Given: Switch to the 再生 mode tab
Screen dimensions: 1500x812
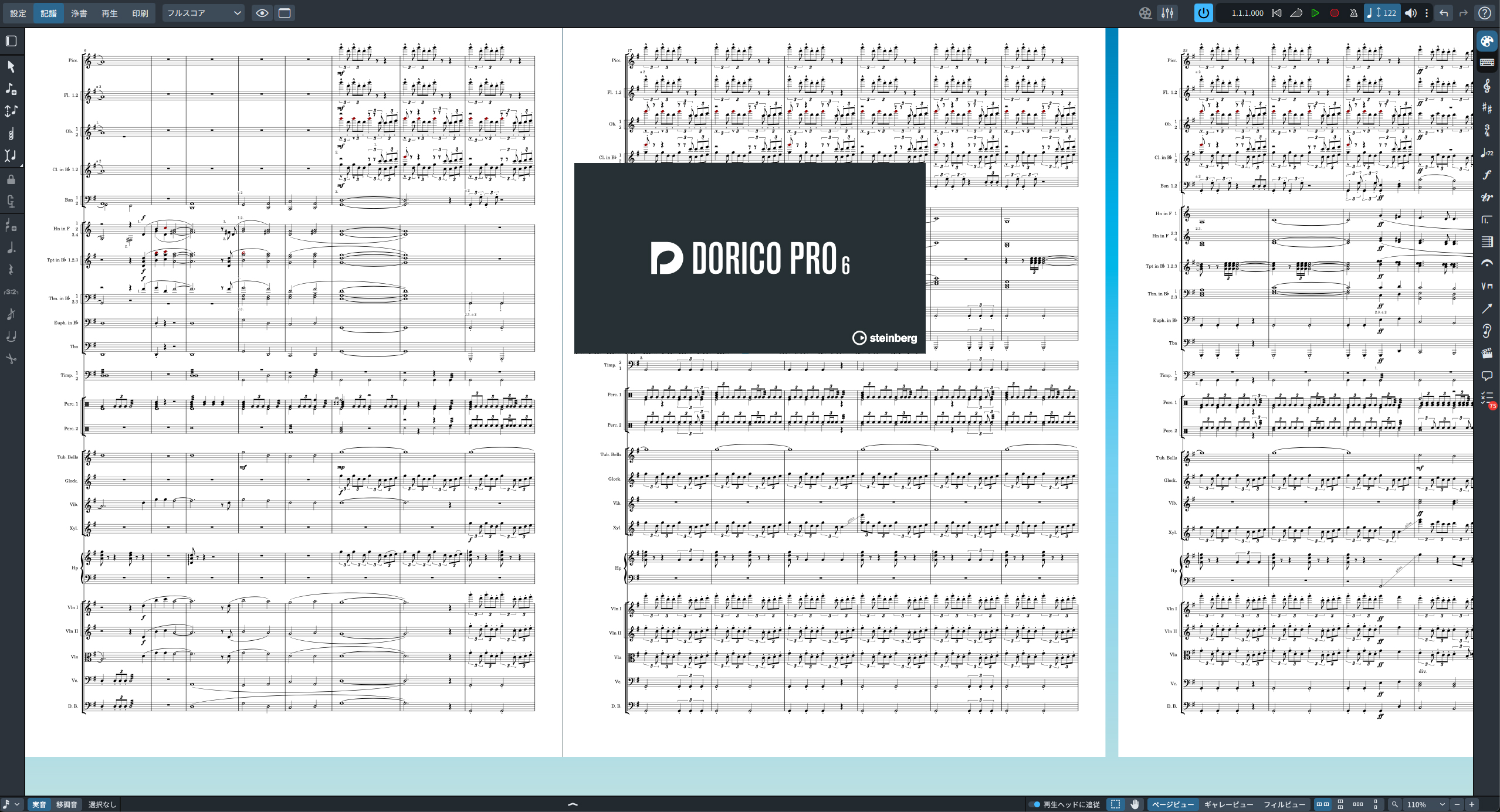Looking at the screenshot, I should pyautogui.click(x=109, y=13).
